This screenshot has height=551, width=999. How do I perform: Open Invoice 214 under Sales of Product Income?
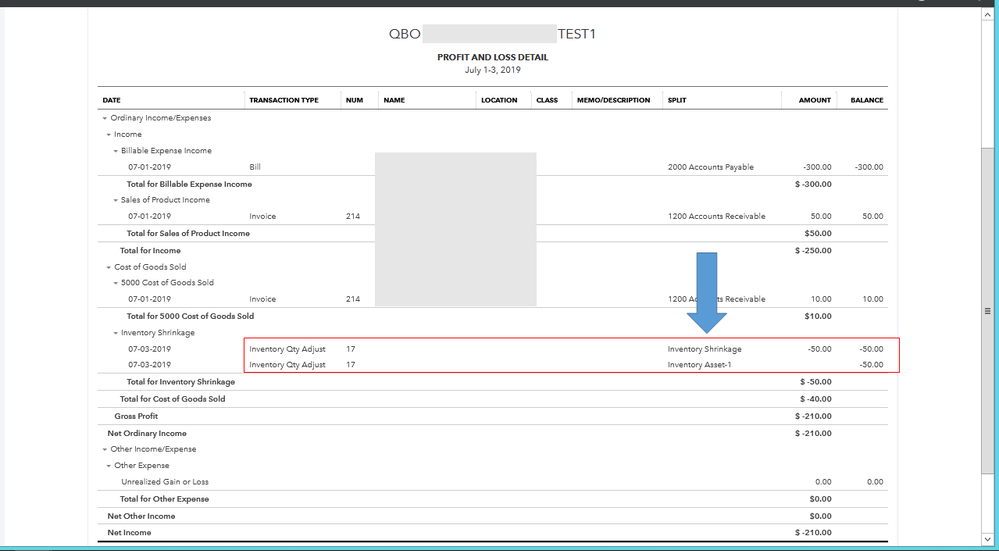coord(492,217)
